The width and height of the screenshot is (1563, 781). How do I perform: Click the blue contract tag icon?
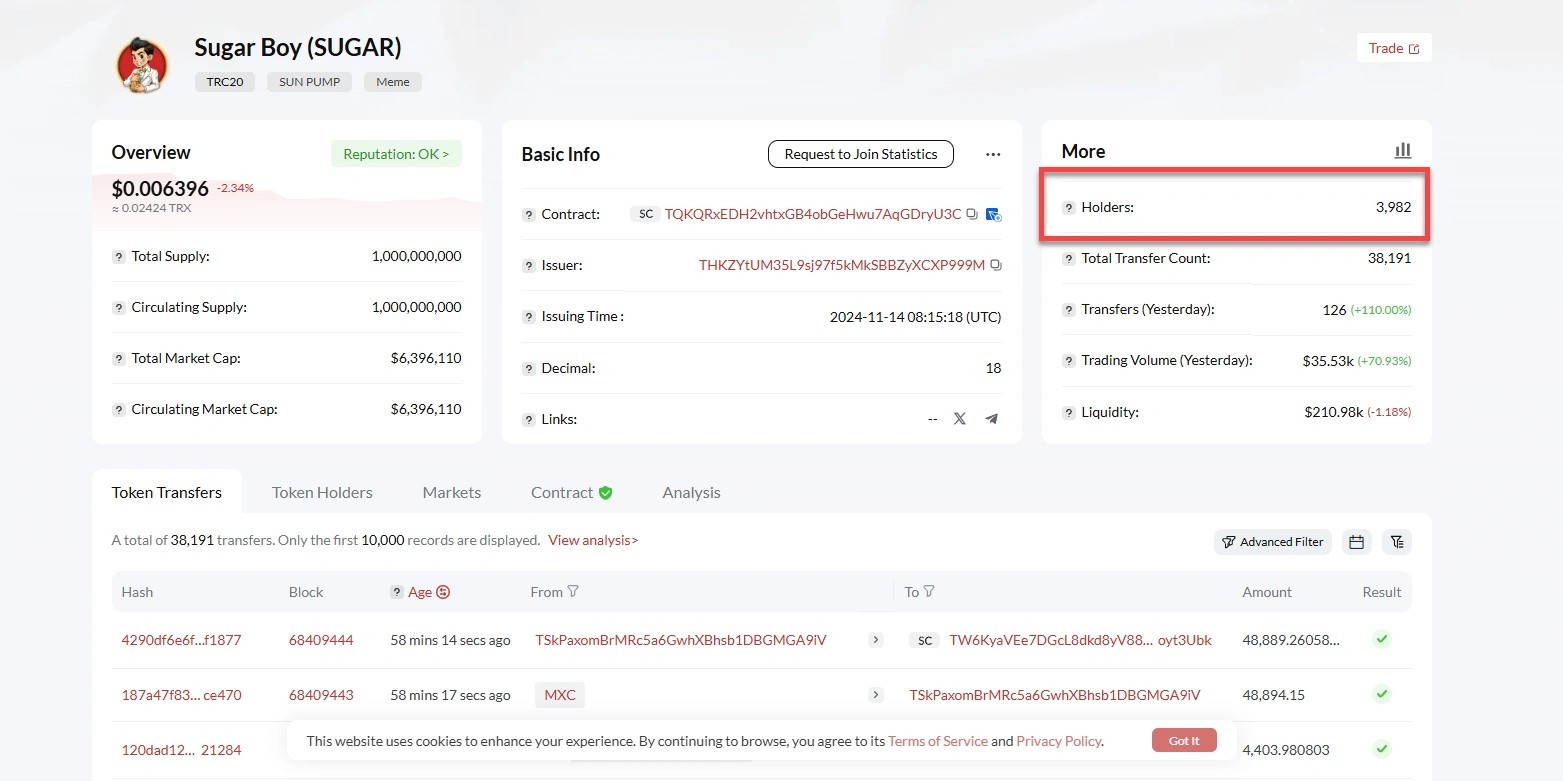(993, 214)
